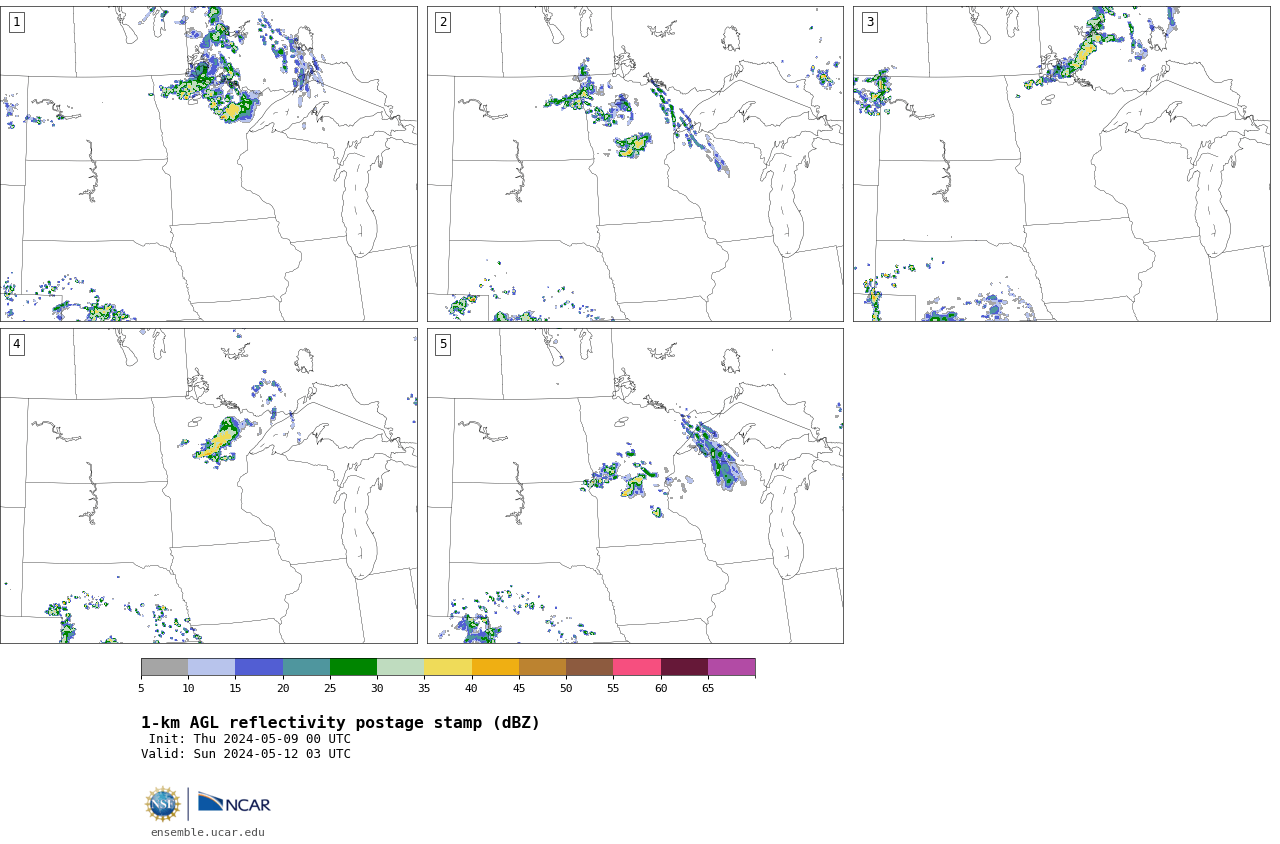1280x844 pixels.
Task: Click the light lavender 10-15 dBZ swatch
Action: [211, 667]
